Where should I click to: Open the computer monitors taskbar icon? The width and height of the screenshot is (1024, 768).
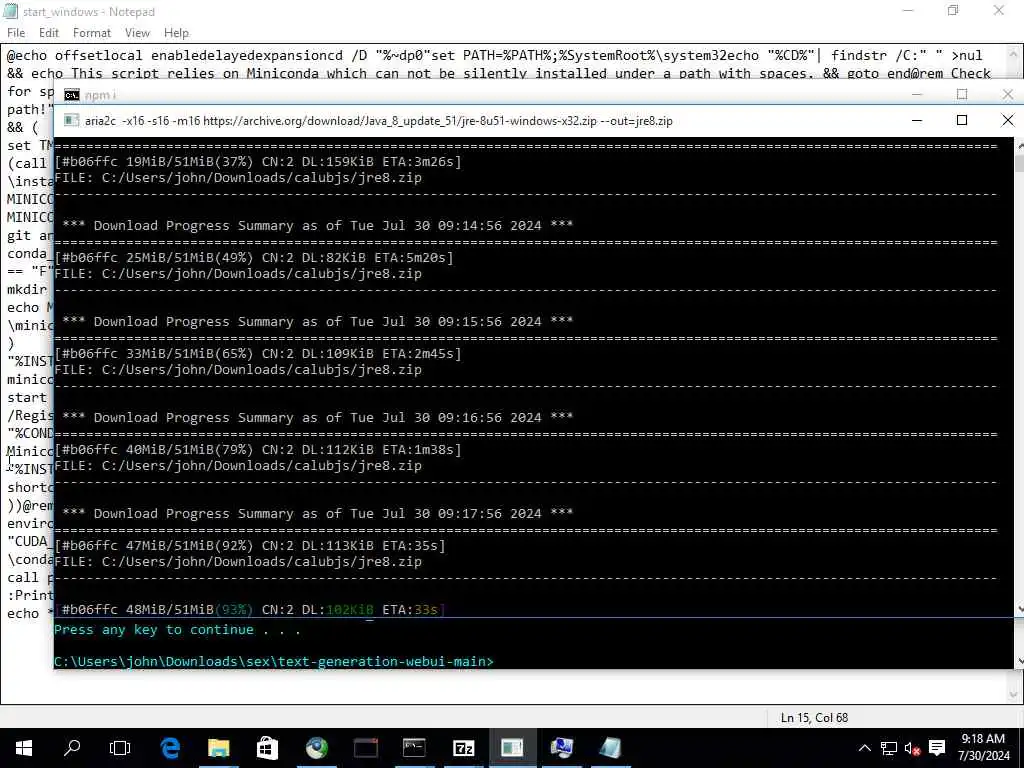[x=561, y=748]
